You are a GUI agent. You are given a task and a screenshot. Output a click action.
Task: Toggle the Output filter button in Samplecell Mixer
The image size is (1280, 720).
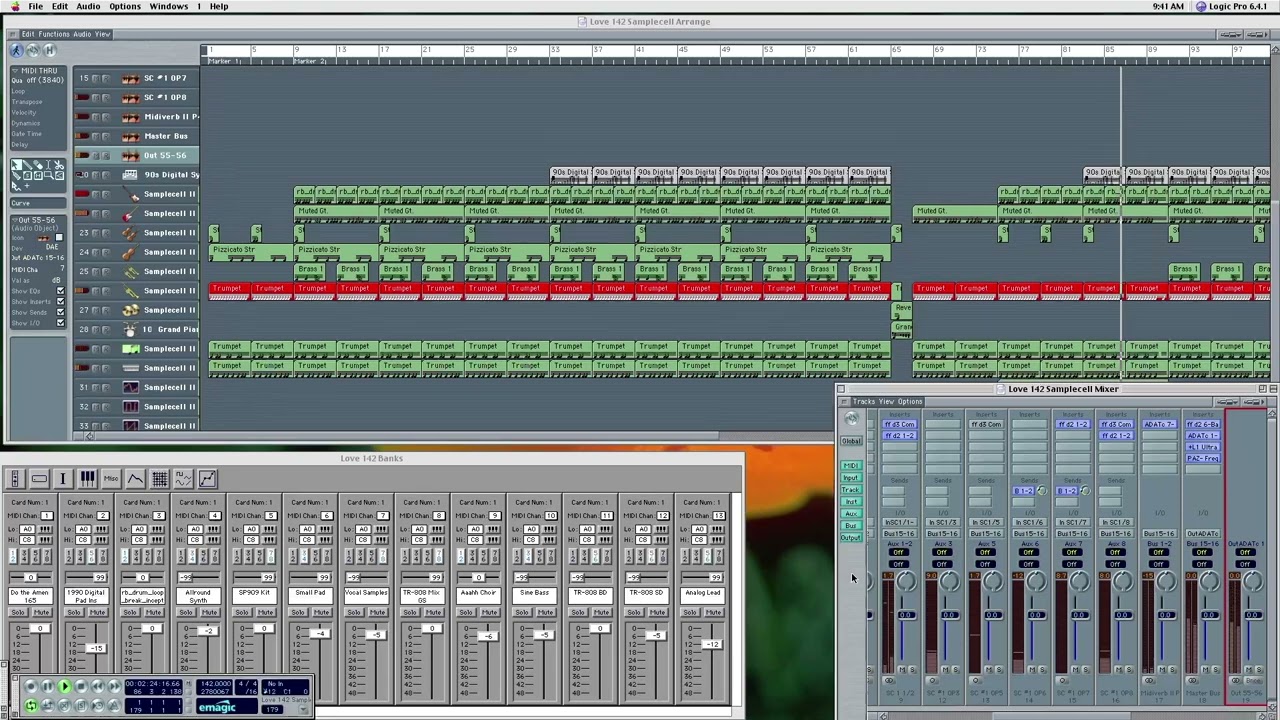coord(851,538)
